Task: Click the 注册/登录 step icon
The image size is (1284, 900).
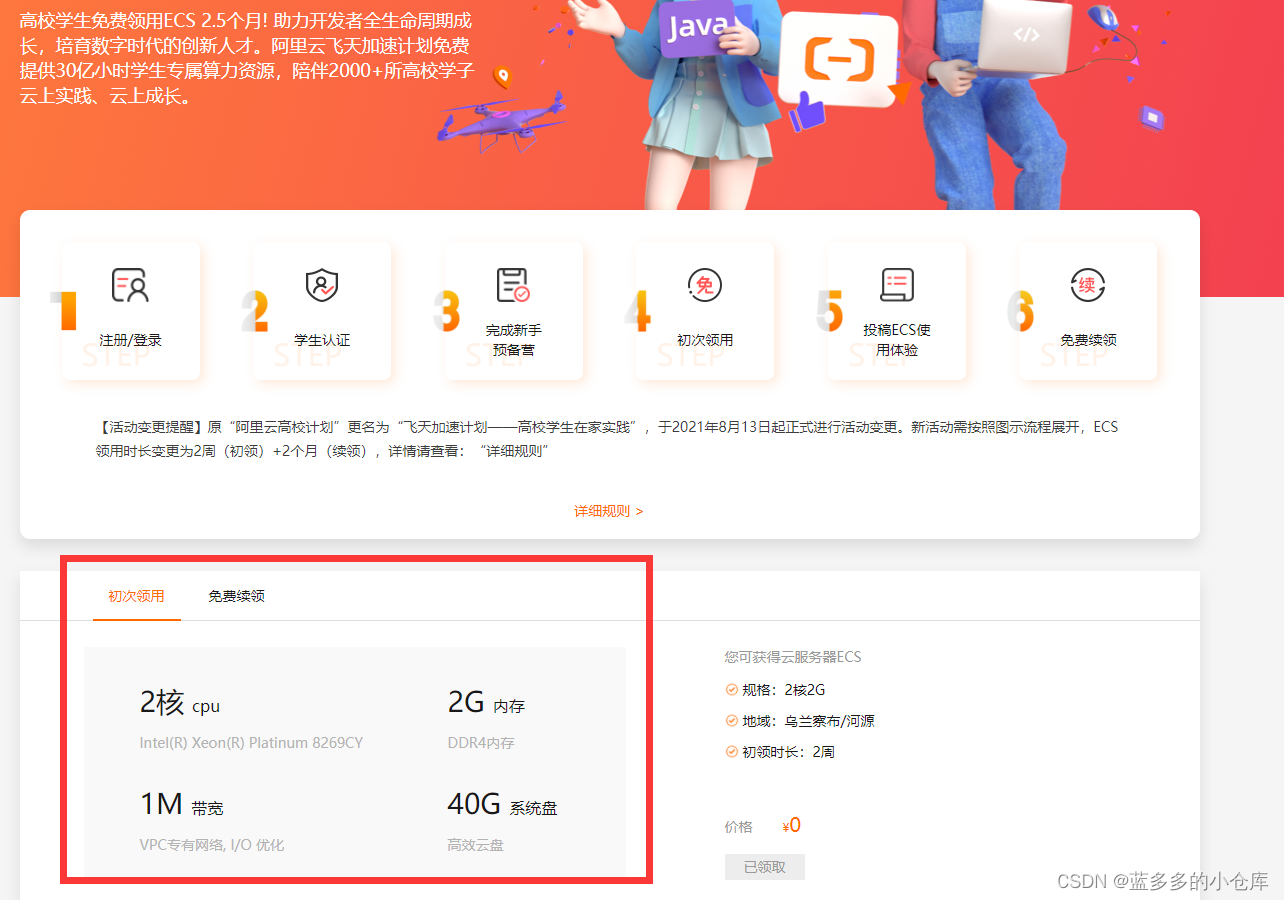Action: 130,286
